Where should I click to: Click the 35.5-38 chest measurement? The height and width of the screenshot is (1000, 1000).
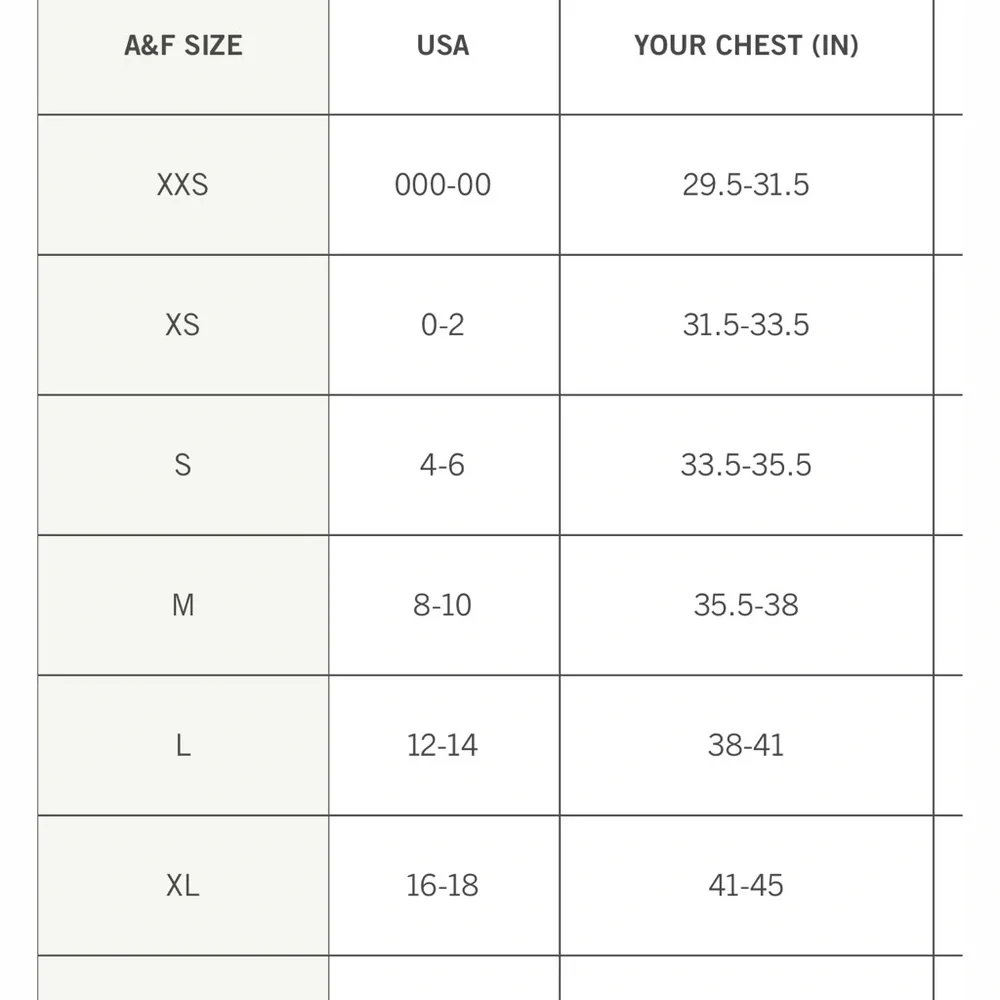pos(746,605)
